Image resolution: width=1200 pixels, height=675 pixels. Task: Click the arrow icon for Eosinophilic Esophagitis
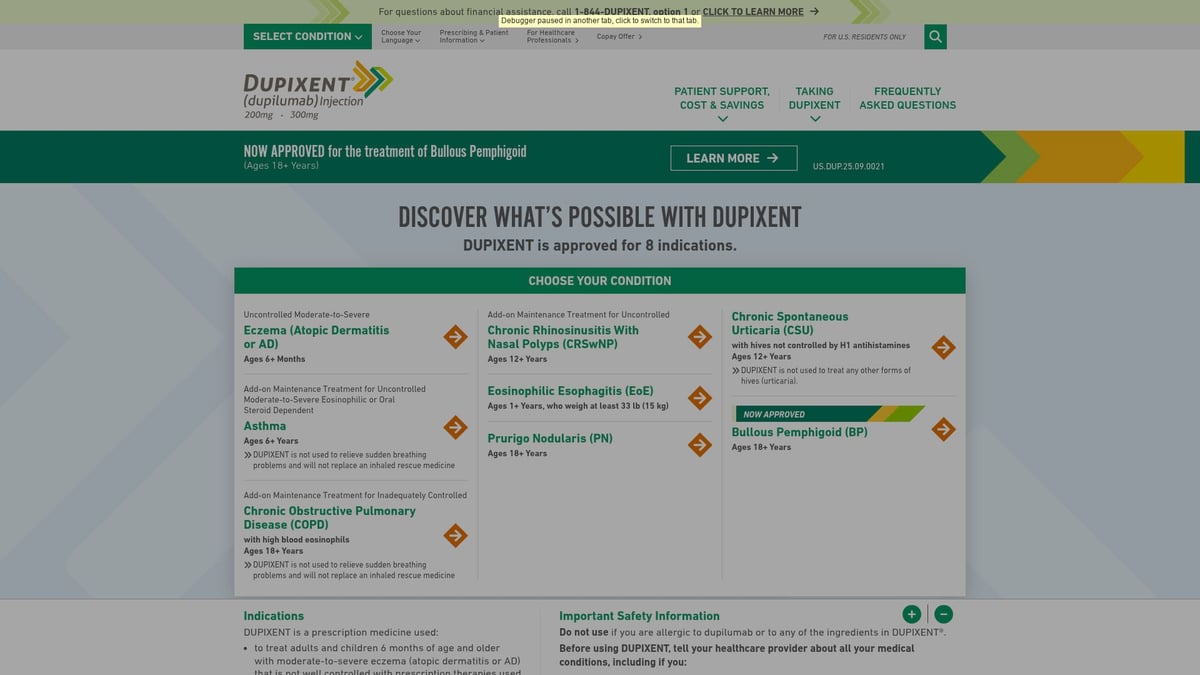(700, 398)
